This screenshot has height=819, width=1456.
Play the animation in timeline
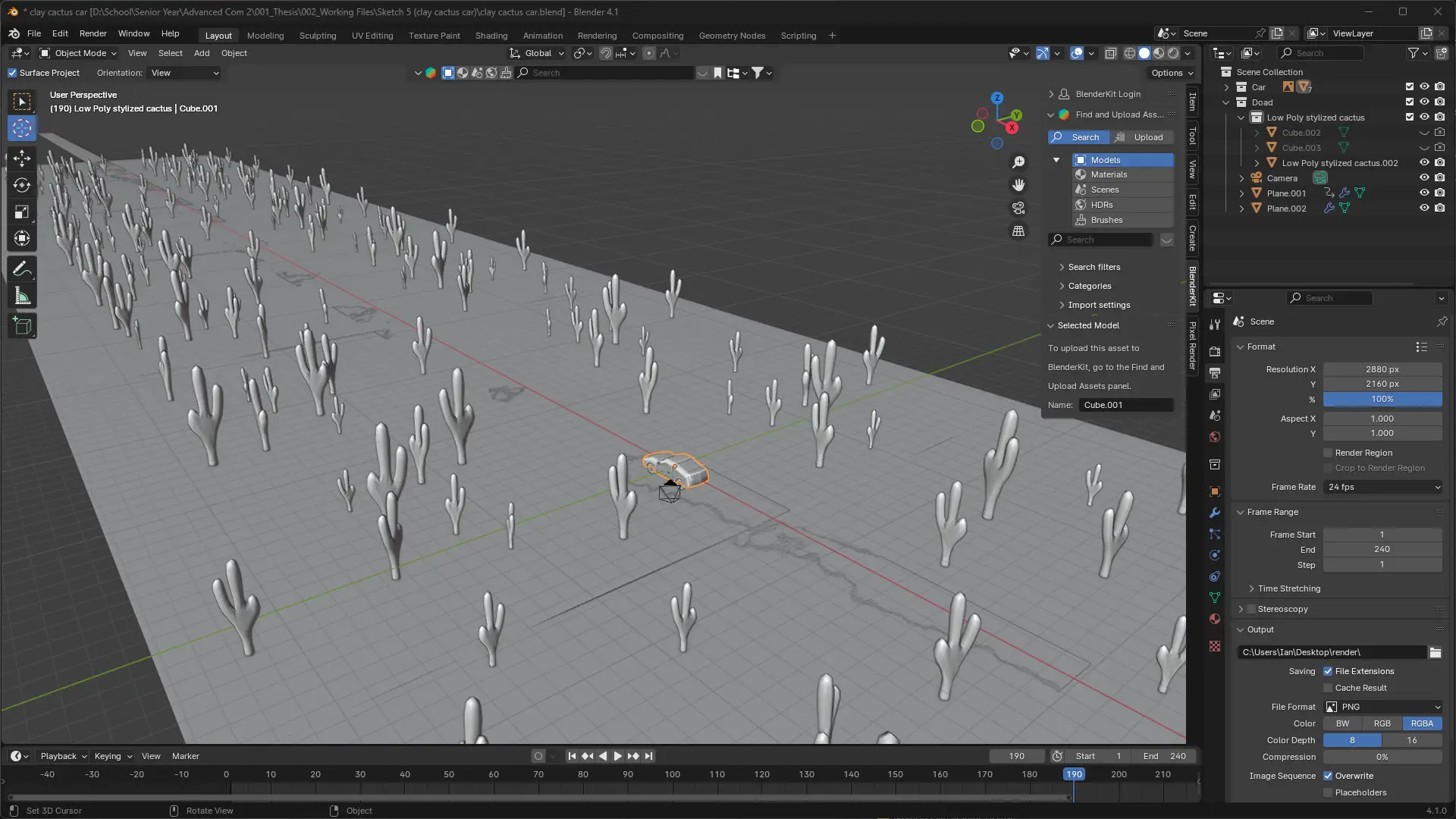pyautogui.click(x=617, y=756)
